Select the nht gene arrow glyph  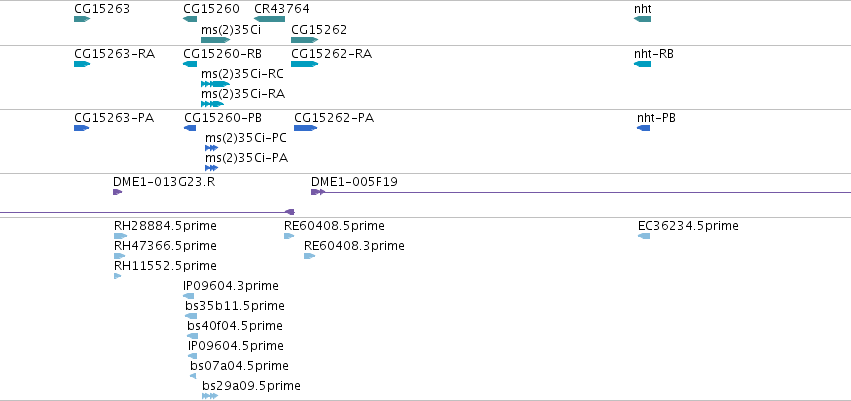[x=642, y=19]
